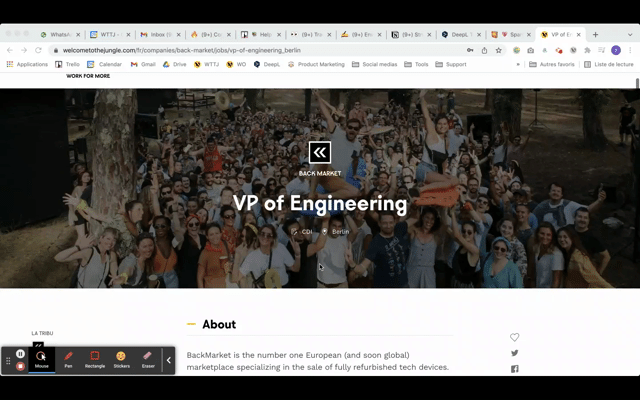Choose the Eraser tool

(x=148, y=359)
